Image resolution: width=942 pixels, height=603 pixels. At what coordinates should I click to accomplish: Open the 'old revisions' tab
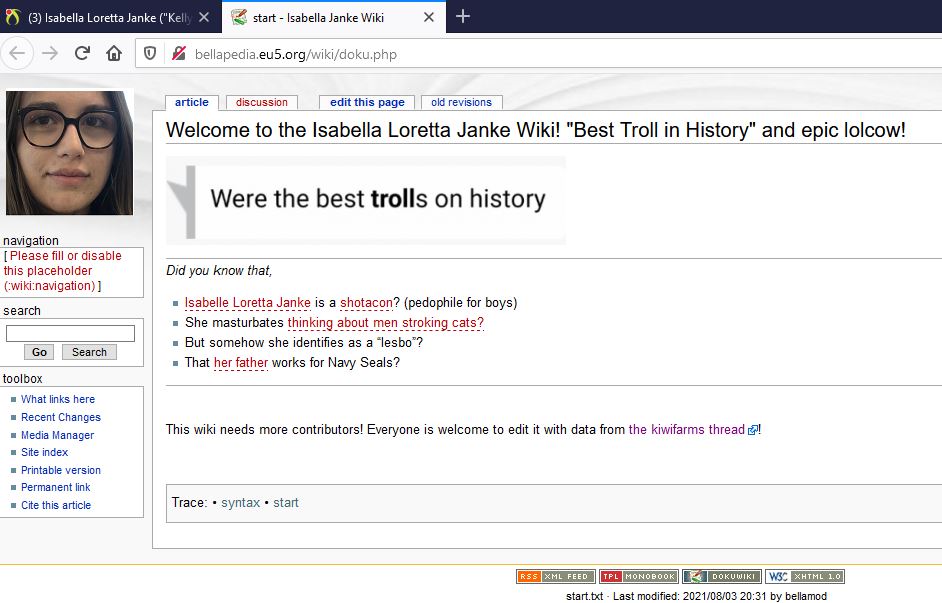click(461, 102)
